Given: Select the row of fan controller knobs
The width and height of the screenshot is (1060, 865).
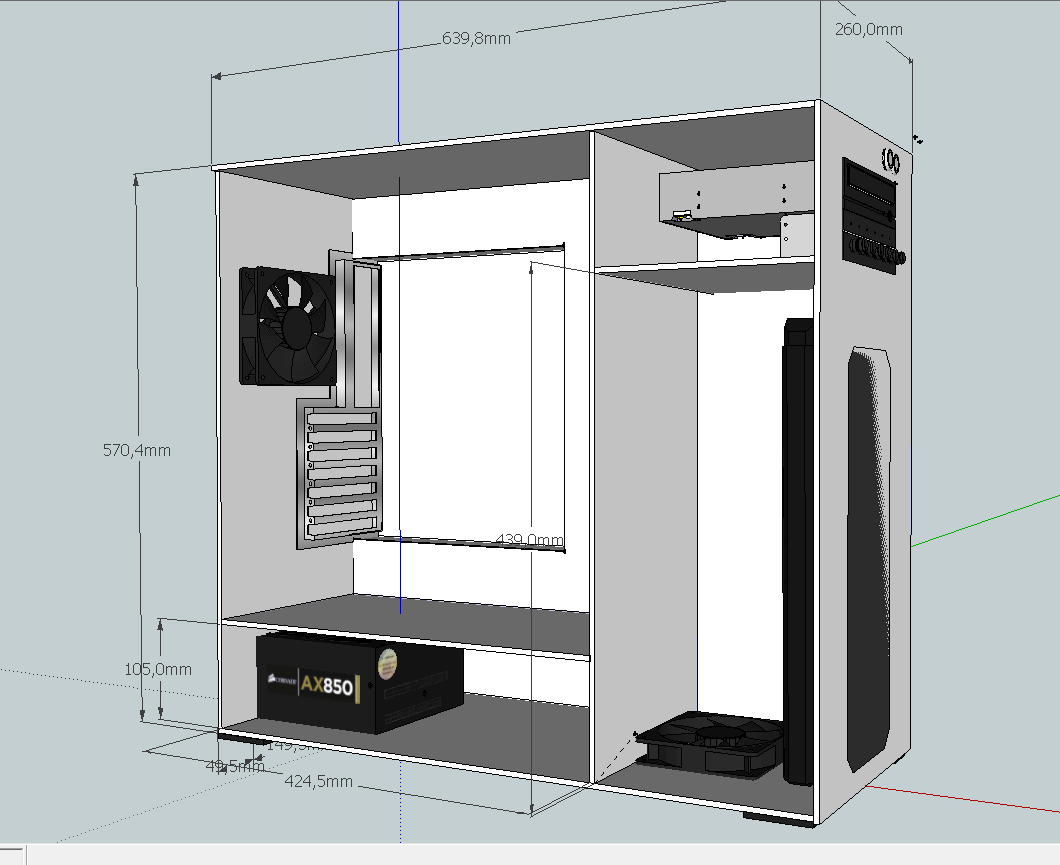Looking at the screenshot, I should coord(872,249).
